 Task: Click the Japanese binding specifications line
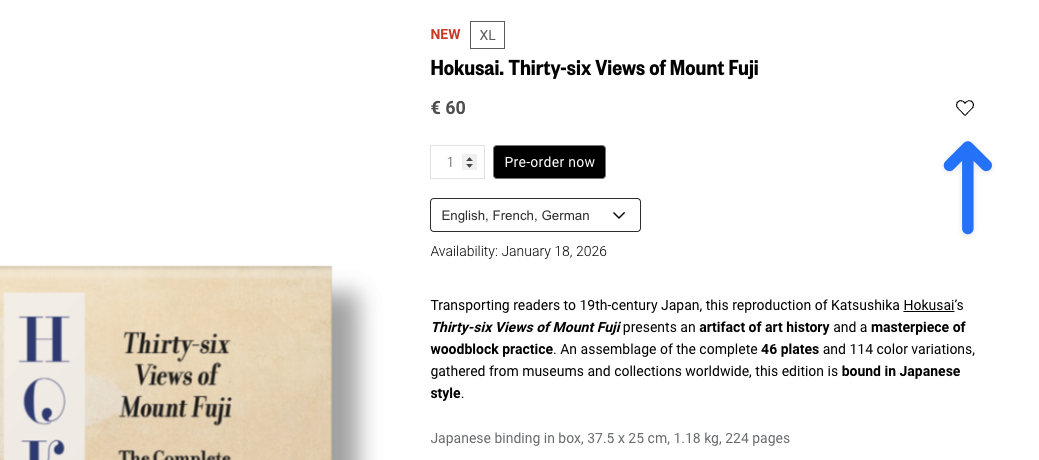tap(610, 437)
